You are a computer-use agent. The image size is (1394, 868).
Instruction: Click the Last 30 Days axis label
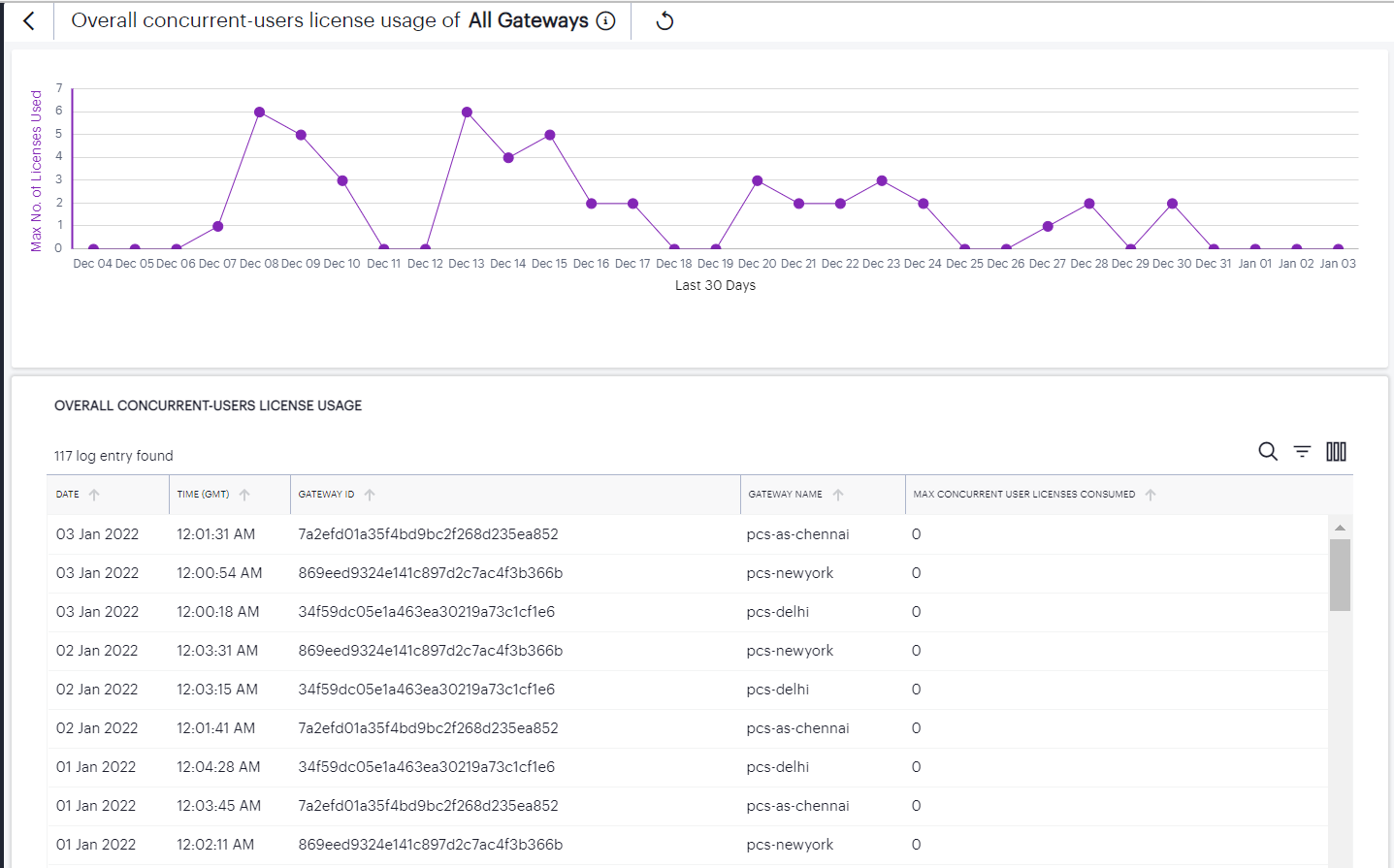(715, 285)
